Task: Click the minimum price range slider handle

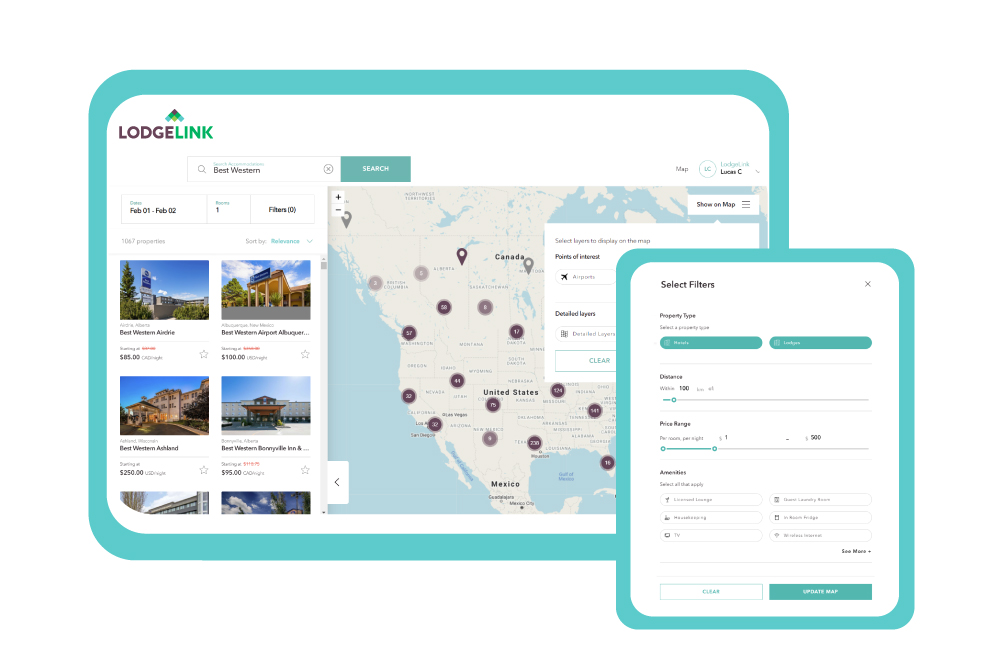Action: click(x=661, y=449)
